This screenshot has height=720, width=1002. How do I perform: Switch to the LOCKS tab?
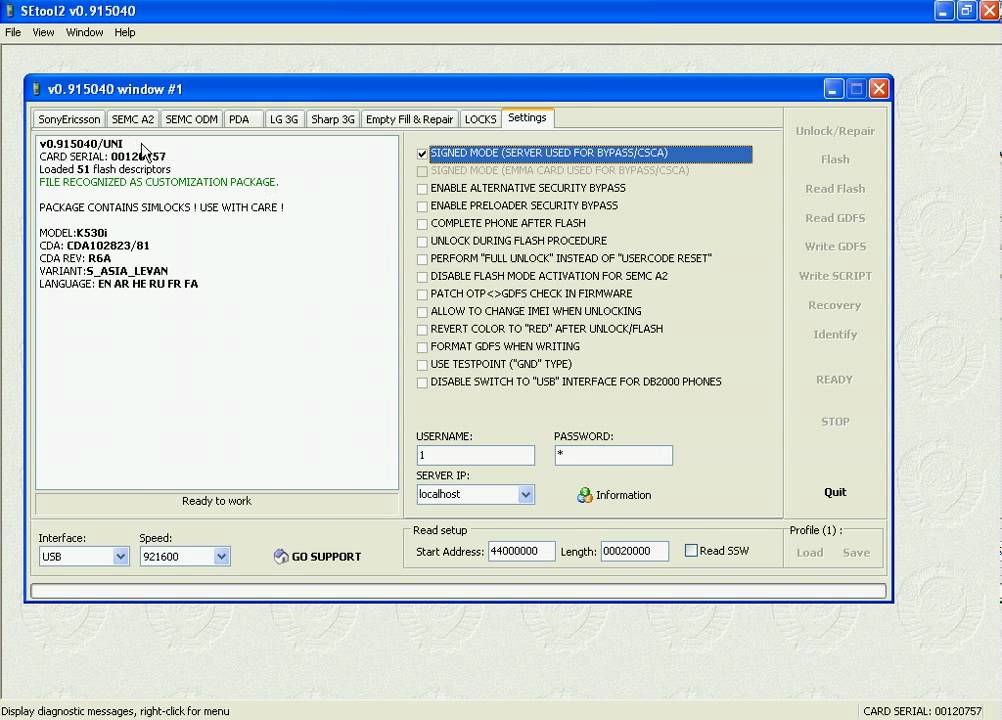481,119
